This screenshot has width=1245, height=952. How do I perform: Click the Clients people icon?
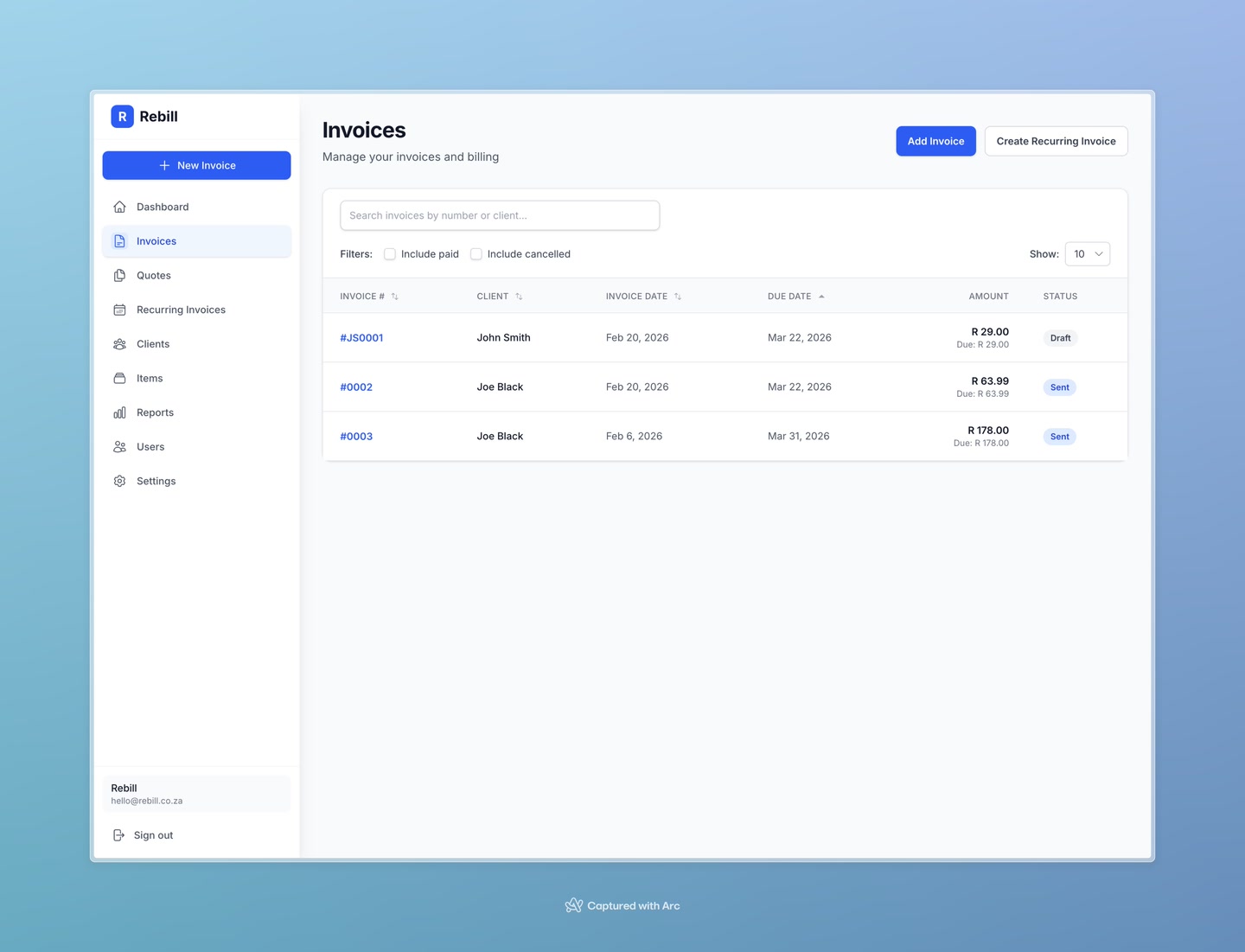click(119, 343)
